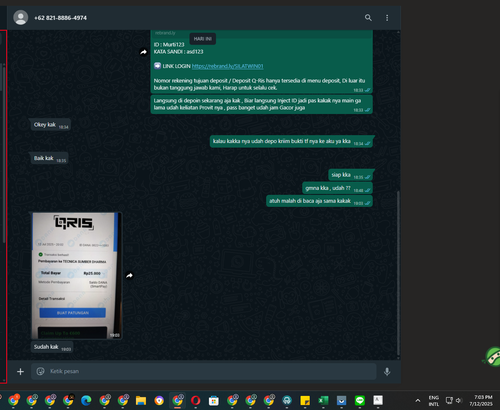
Task: Open Sticky Notes from taskbar
Action: click(x=305, y=400)
